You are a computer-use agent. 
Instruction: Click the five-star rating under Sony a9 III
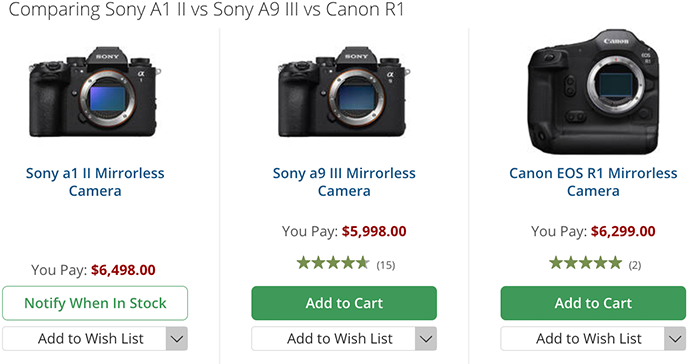tap(333, 263)
